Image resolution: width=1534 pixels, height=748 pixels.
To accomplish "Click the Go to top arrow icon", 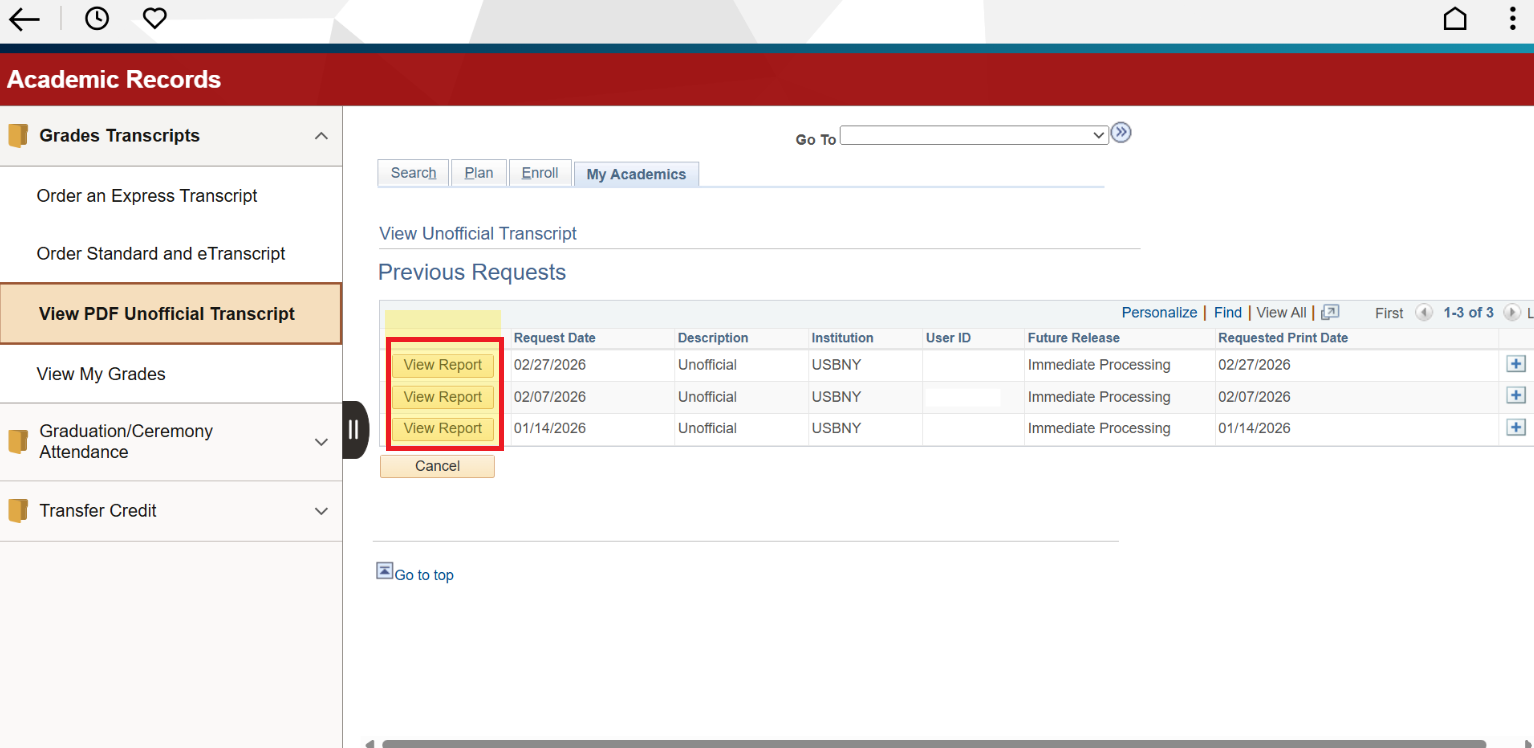I will coord(385,571).
